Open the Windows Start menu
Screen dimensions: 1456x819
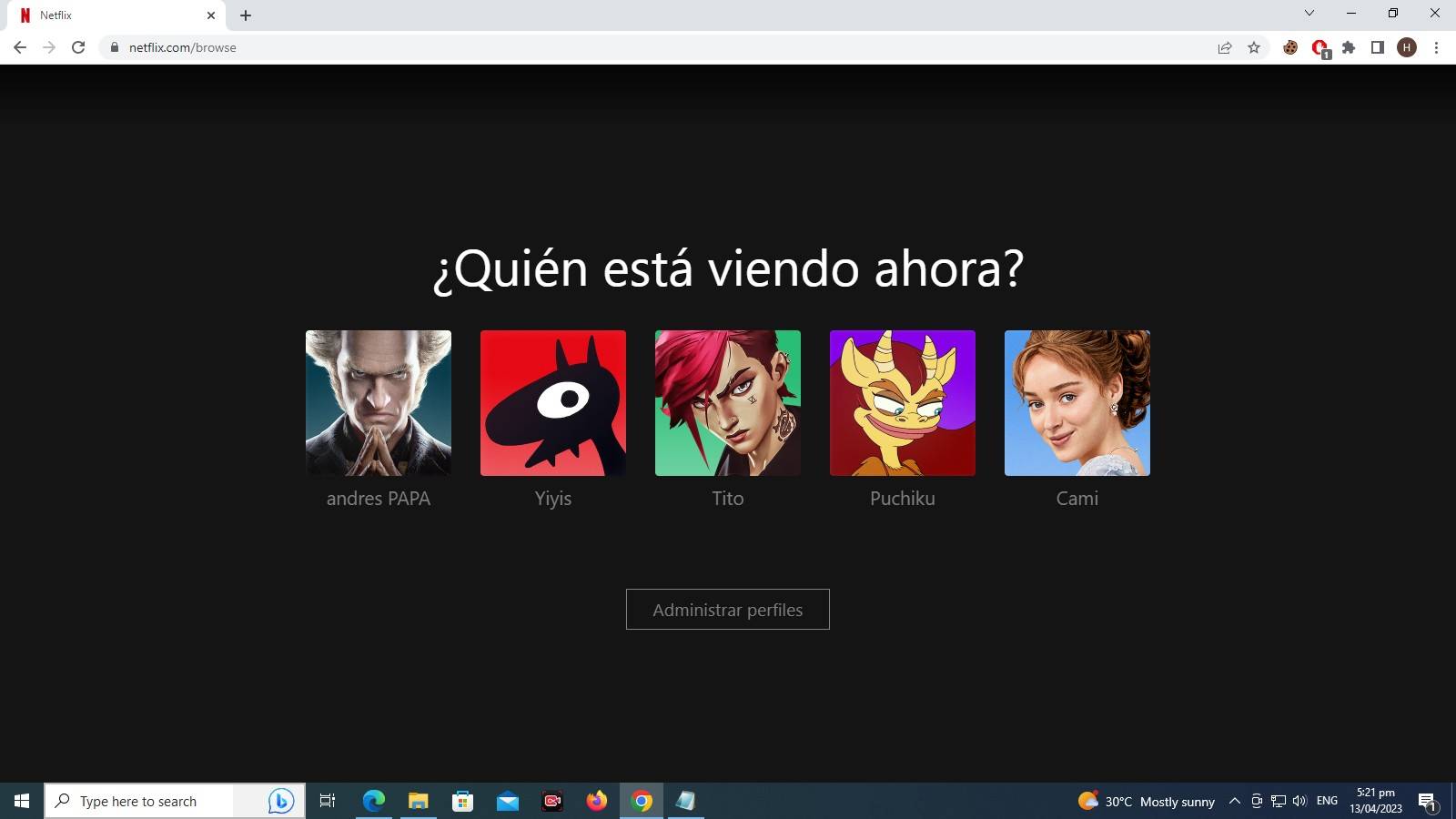22,801
